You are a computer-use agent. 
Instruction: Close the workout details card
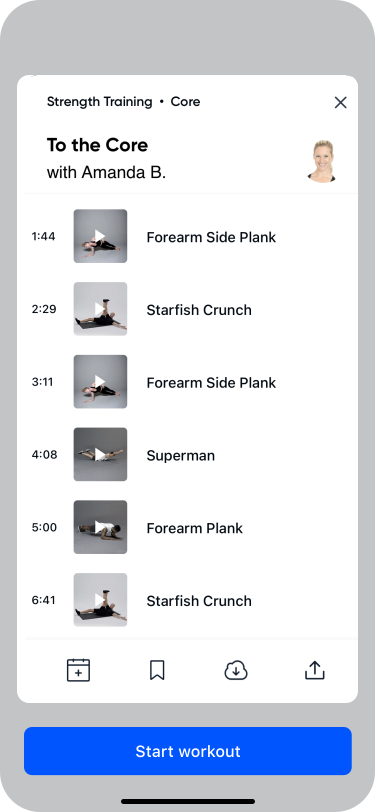pyautogui.click(x=340, y=103)
